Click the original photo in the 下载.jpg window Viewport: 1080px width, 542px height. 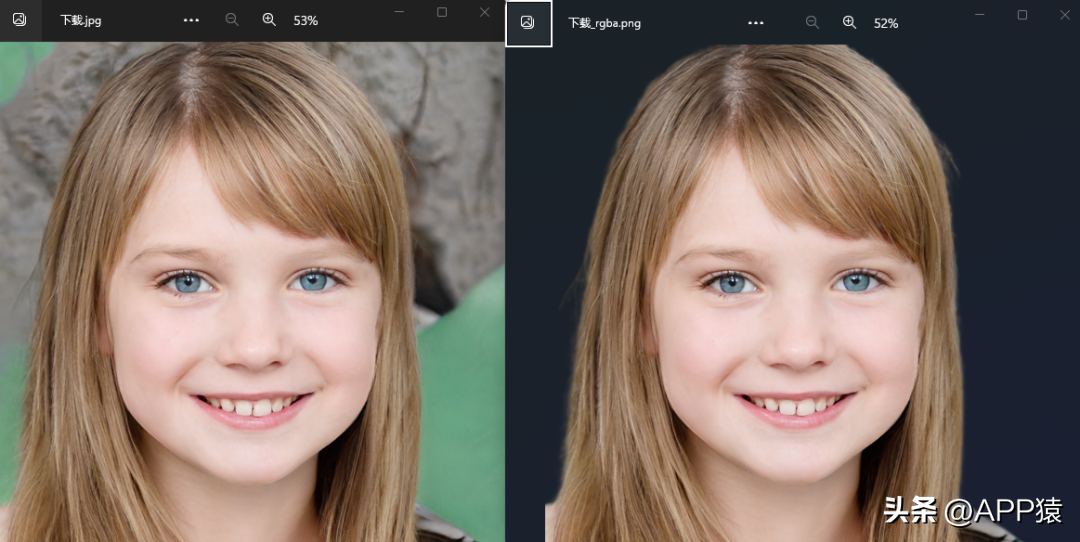pyautogui.click(x=252, y=292)
